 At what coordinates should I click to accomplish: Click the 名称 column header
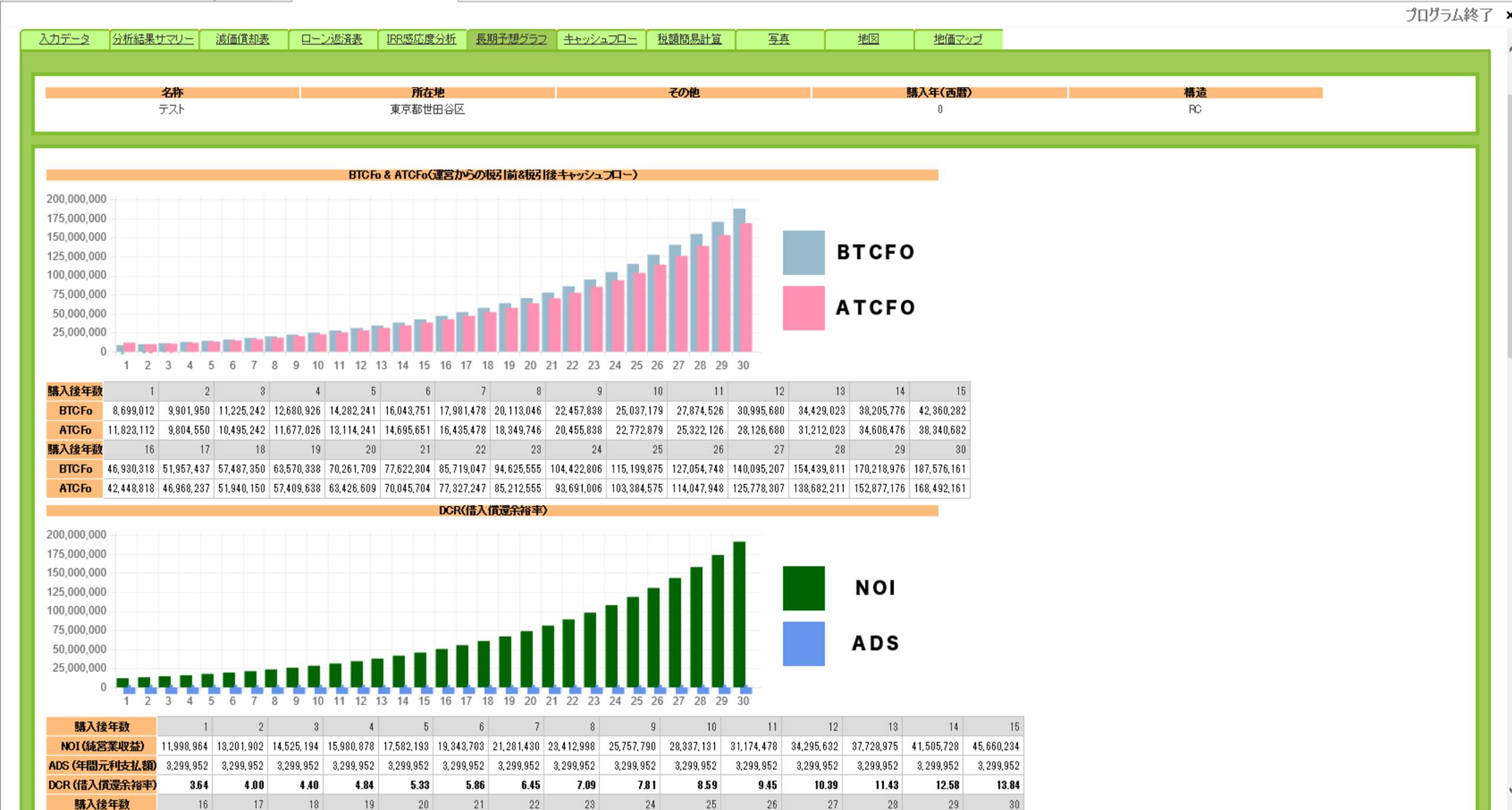tap(172, 92)
